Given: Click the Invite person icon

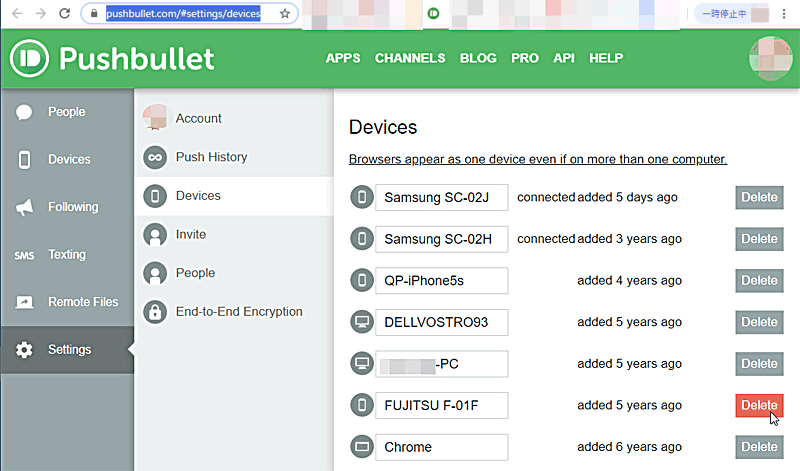Looking at the screenshot, I should click(155, 235).
